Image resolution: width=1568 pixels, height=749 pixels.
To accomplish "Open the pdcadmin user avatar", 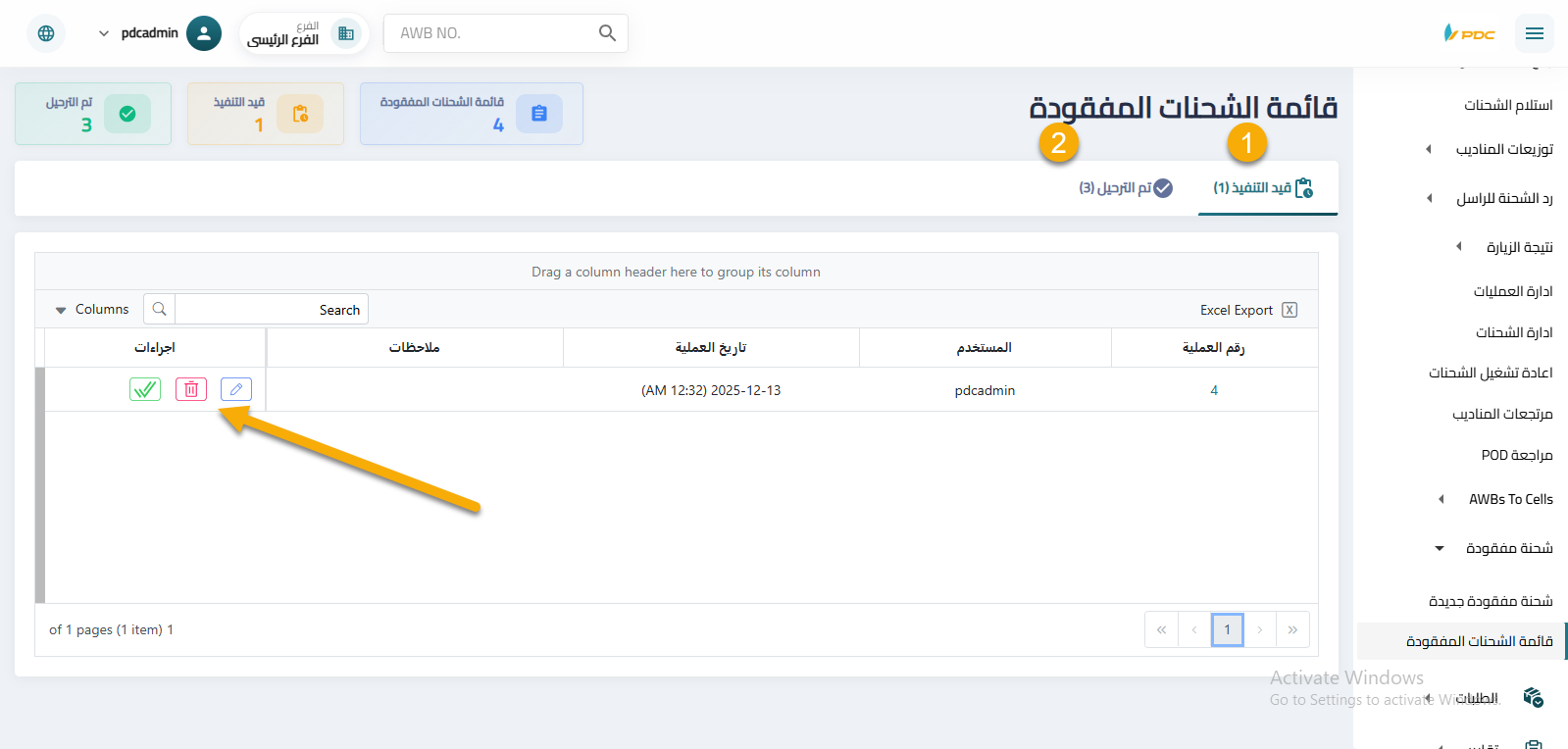I will [204, 33].
